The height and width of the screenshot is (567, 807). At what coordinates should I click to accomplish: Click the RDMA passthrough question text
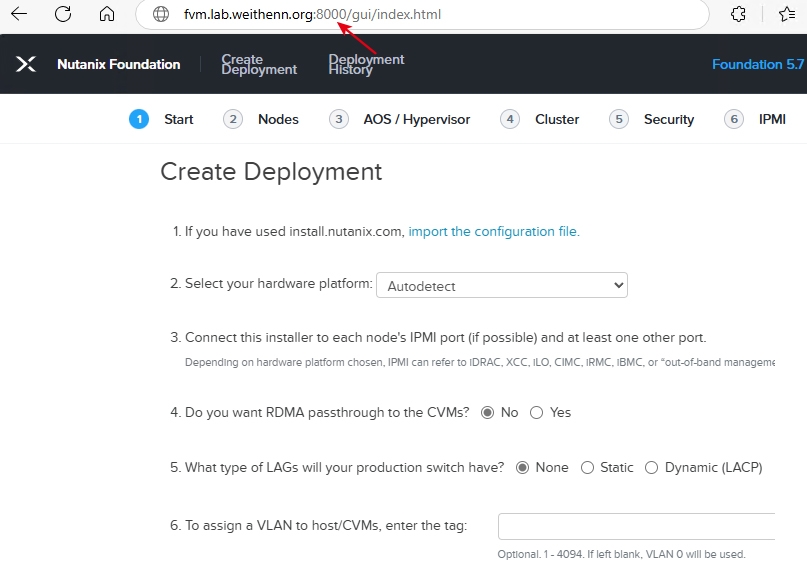(x=327, y=413)
